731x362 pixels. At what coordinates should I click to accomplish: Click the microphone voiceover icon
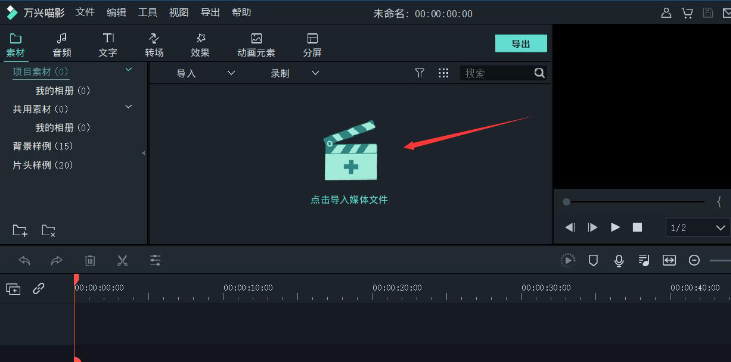coord(619,261)
